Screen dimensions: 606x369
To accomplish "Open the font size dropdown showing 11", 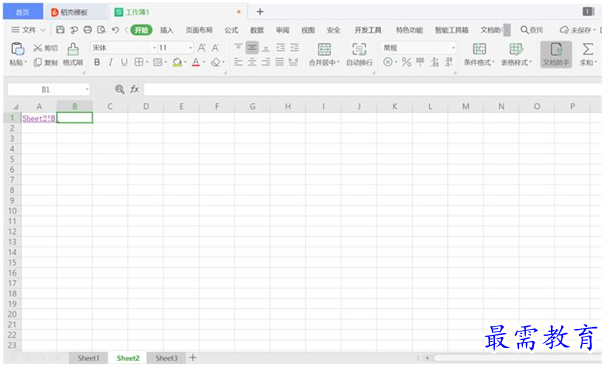I will [x=191, y=48].
